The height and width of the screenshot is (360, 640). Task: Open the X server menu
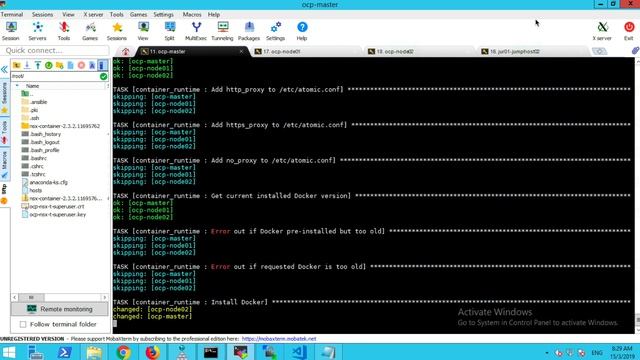click(93, 15)
